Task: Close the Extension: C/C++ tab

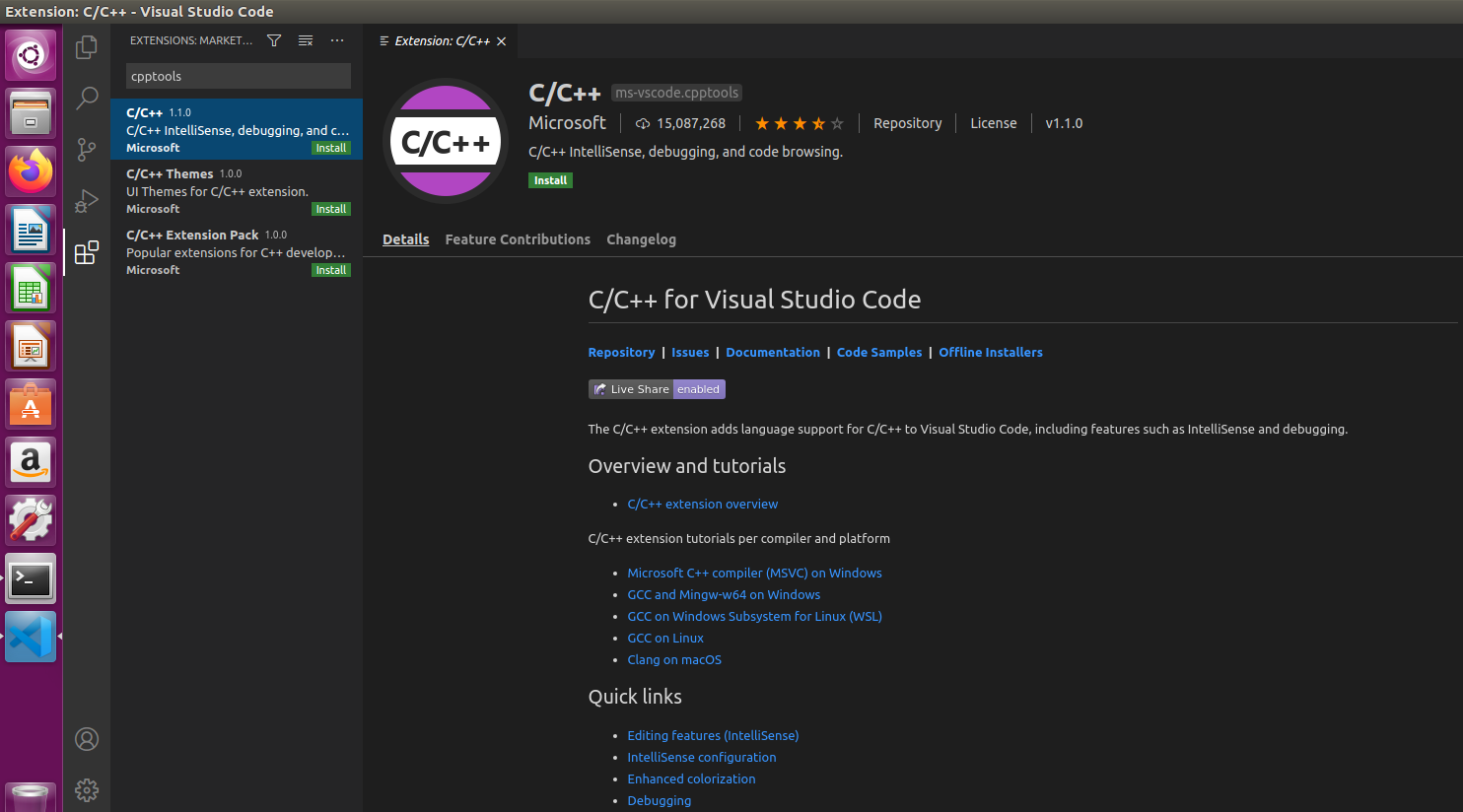Action: click(x=501, y=41)
